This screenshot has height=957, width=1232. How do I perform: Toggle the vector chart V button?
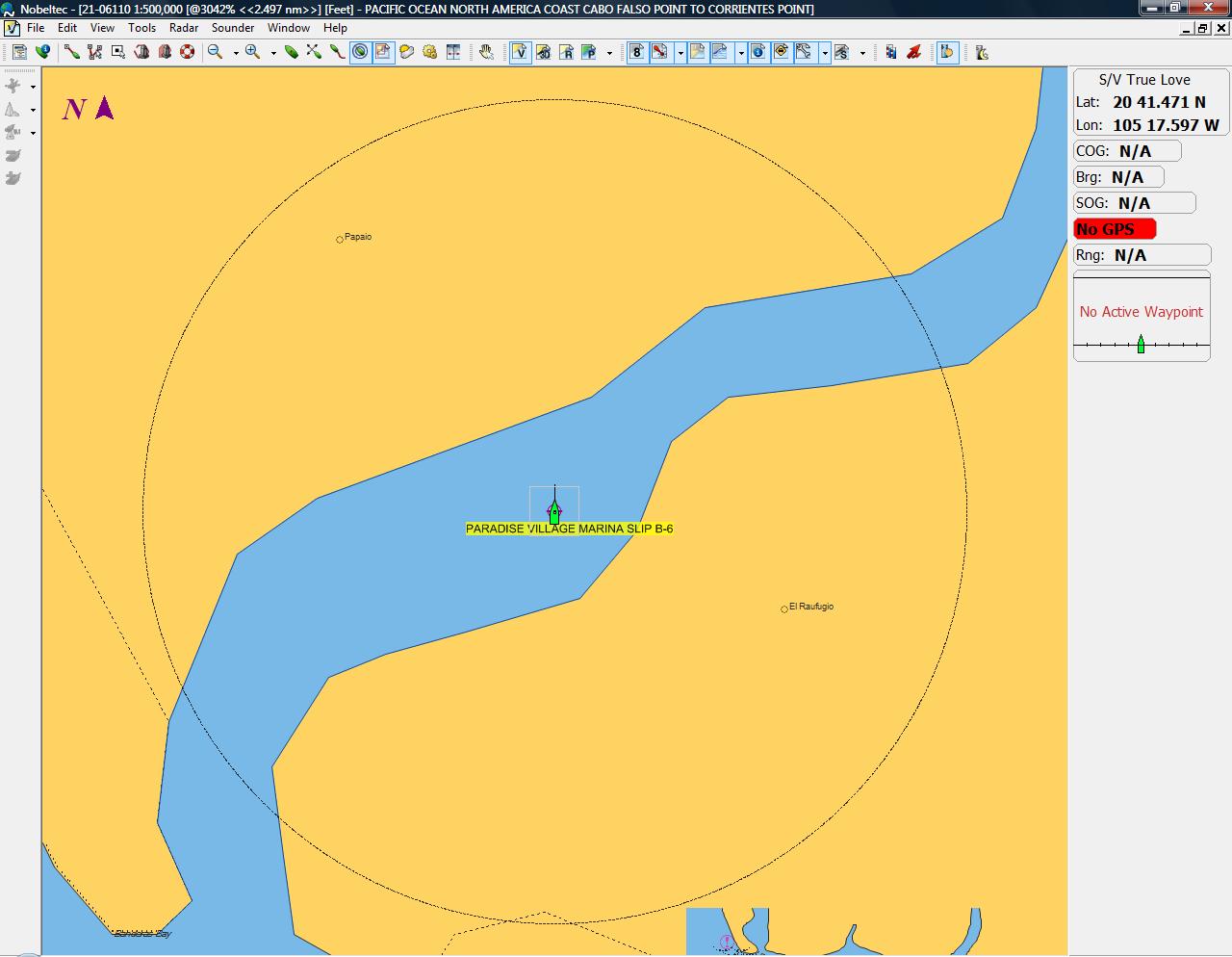pos(520,52)
